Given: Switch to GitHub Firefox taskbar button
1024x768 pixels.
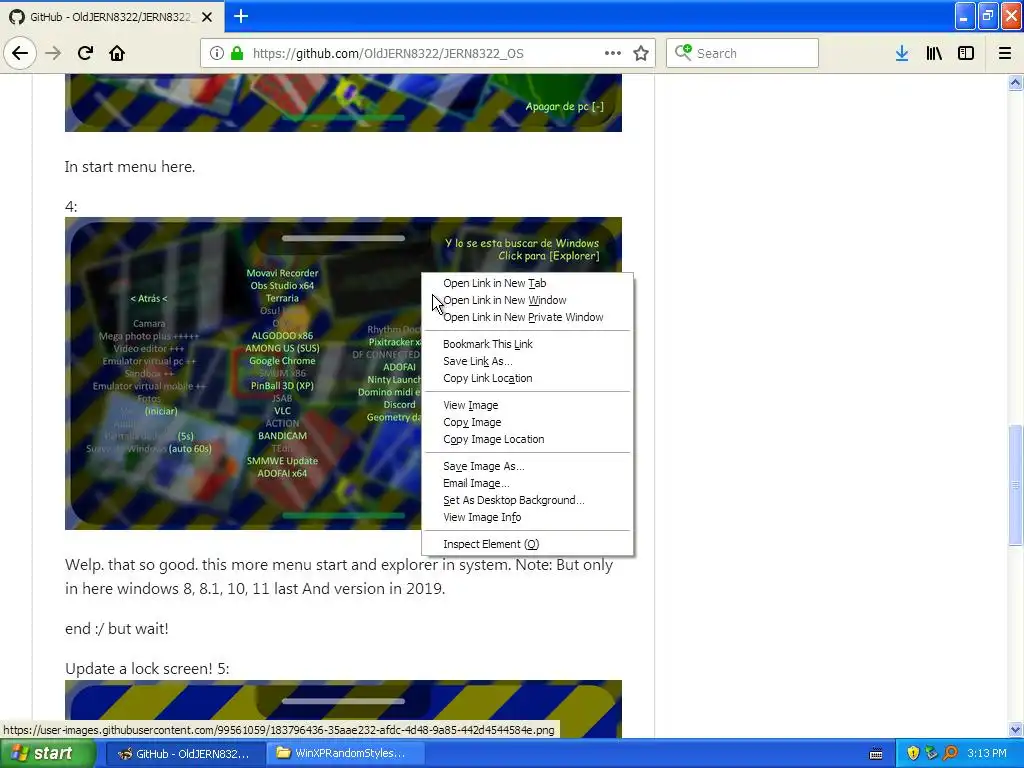Looking at the screenshot, I should pos(185,753).
